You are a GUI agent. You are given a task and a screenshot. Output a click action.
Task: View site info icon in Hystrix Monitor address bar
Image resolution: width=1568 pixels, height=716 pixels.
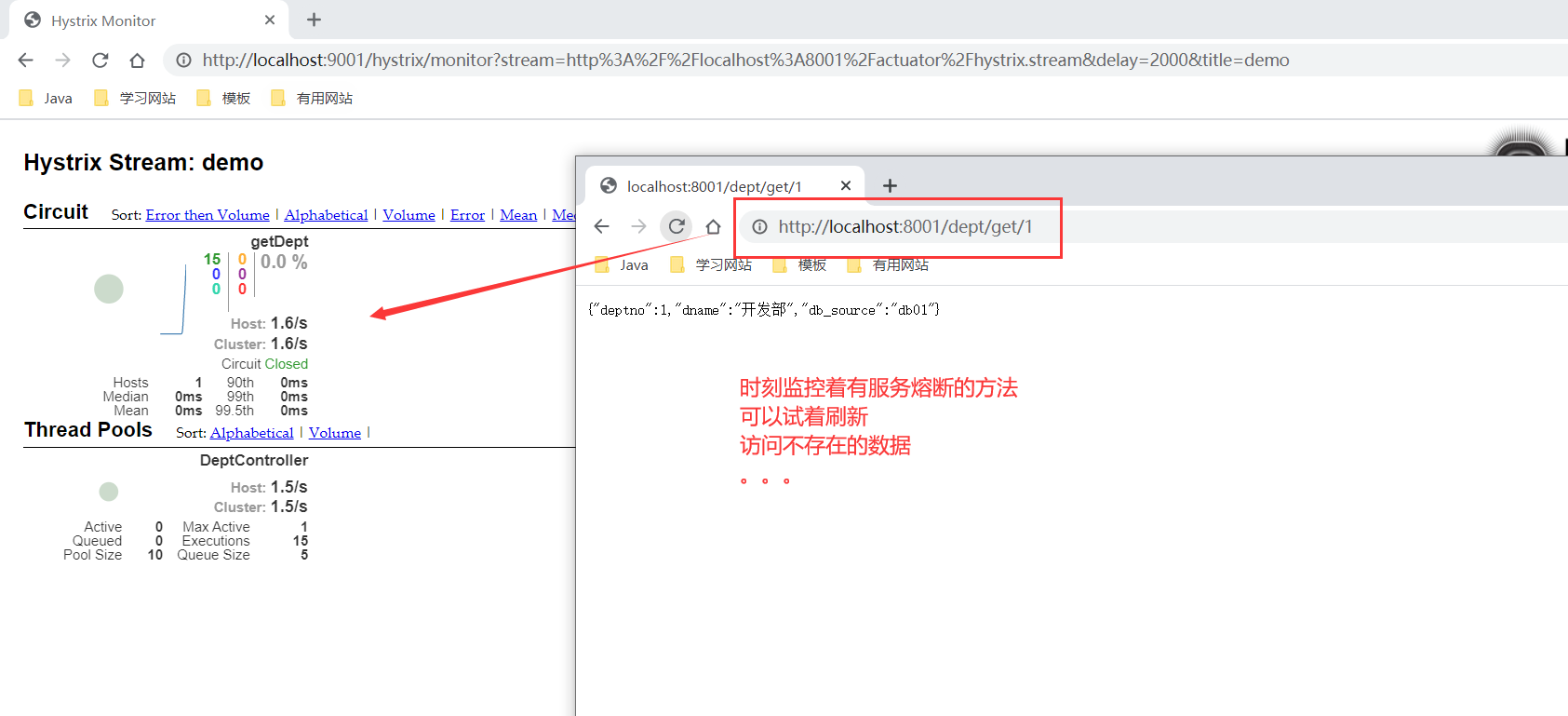pos(184,61)
